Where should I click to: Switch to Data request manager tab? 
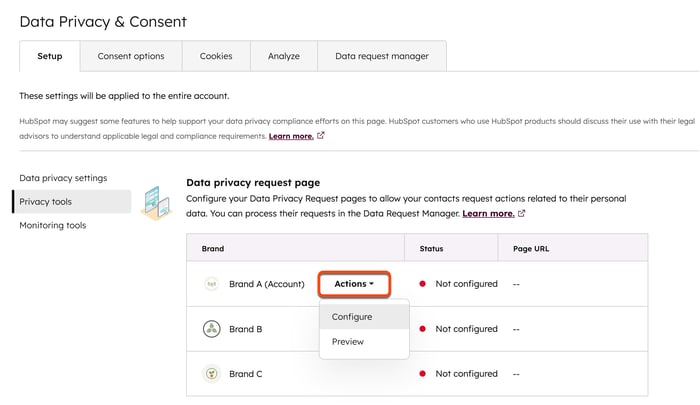[x=382, y=56]
